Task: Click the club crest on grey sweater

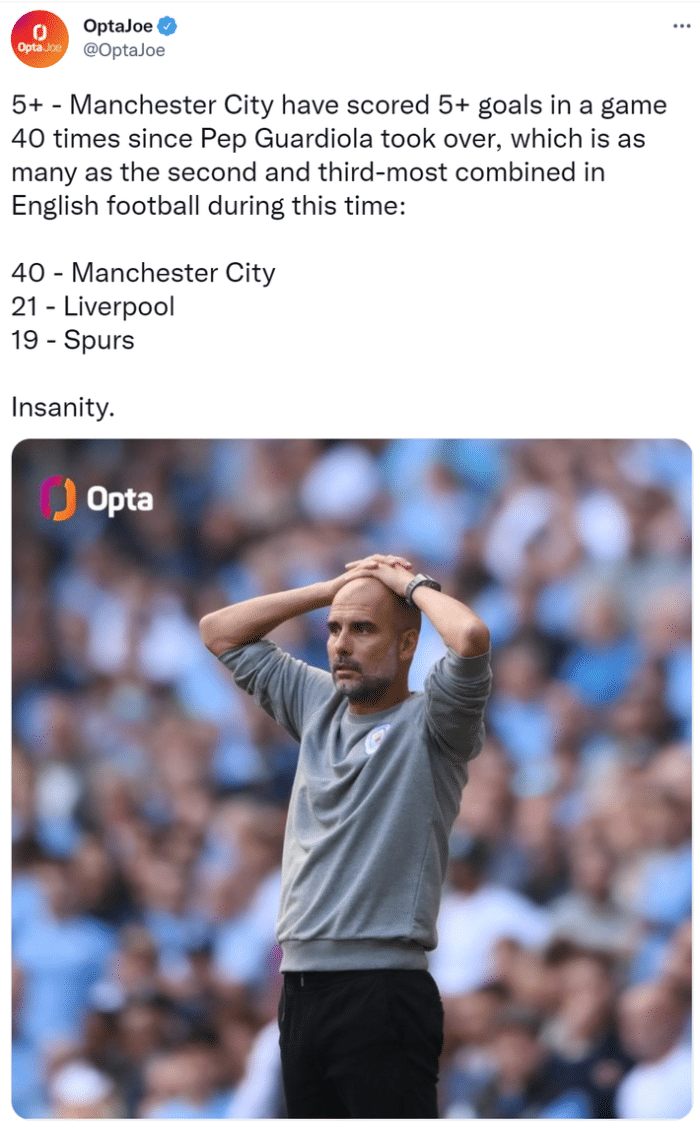Action: point(377,740)
